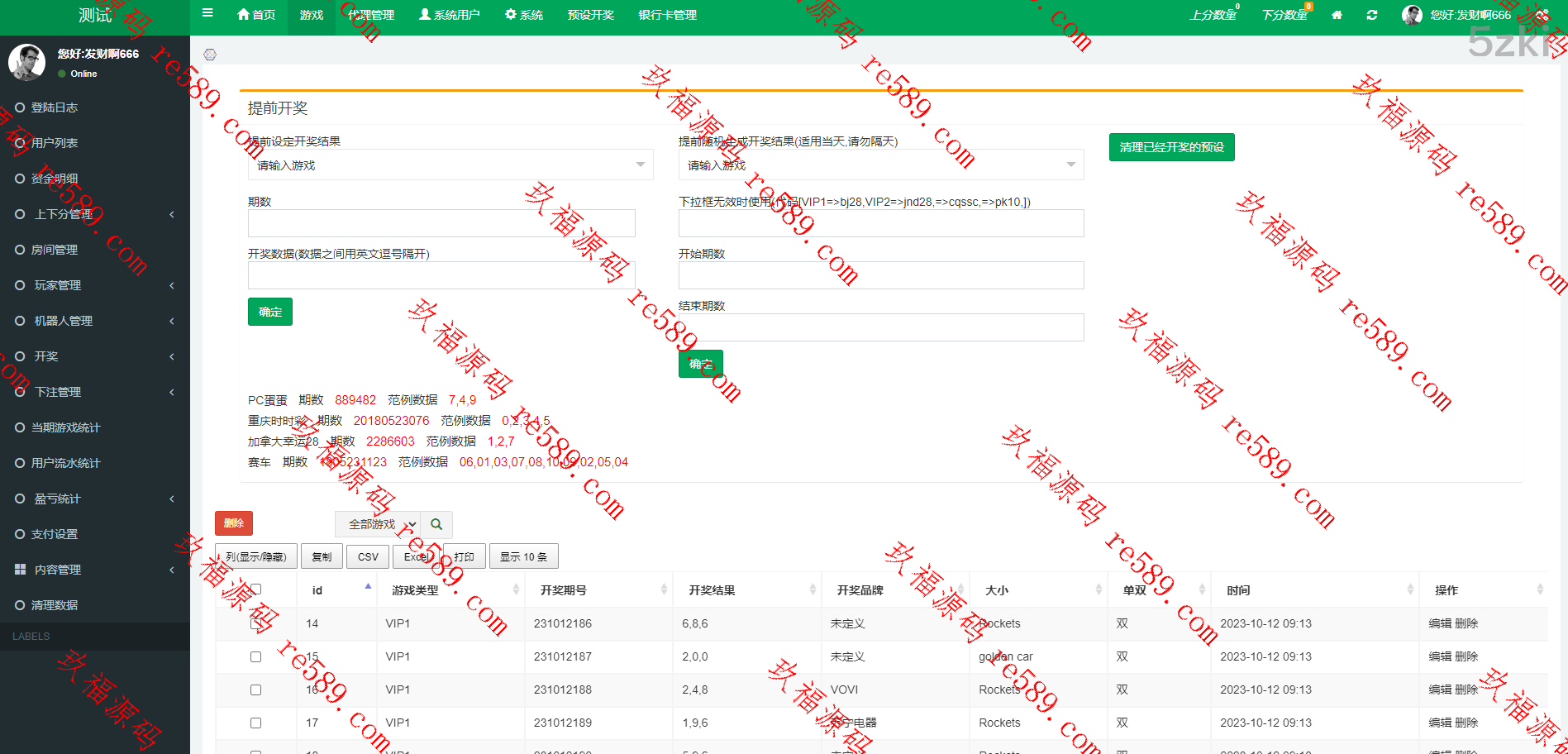Open the 银行卡管理 top menu item
Image resolution: width=1568 pixels, height=754 pixels.
[x=667, y=15]
